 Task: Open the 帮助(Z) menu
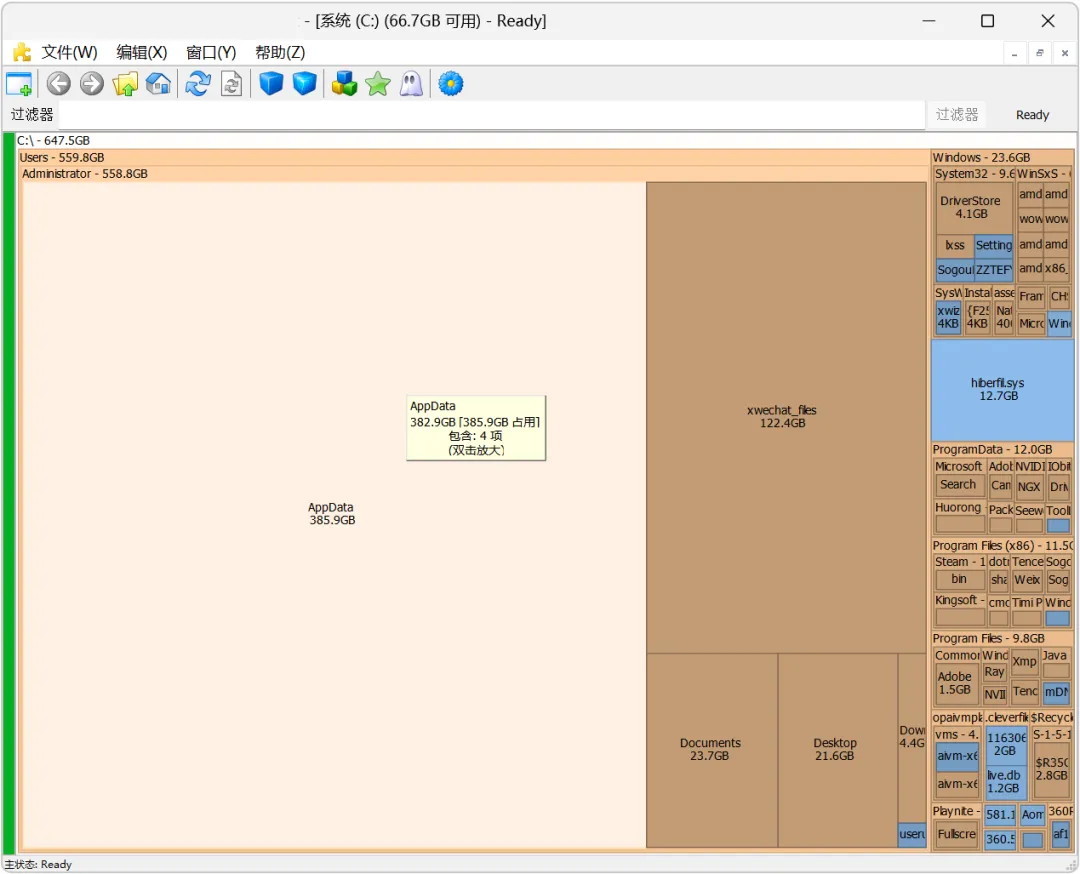pyautogui.click(x=280, y=52)
